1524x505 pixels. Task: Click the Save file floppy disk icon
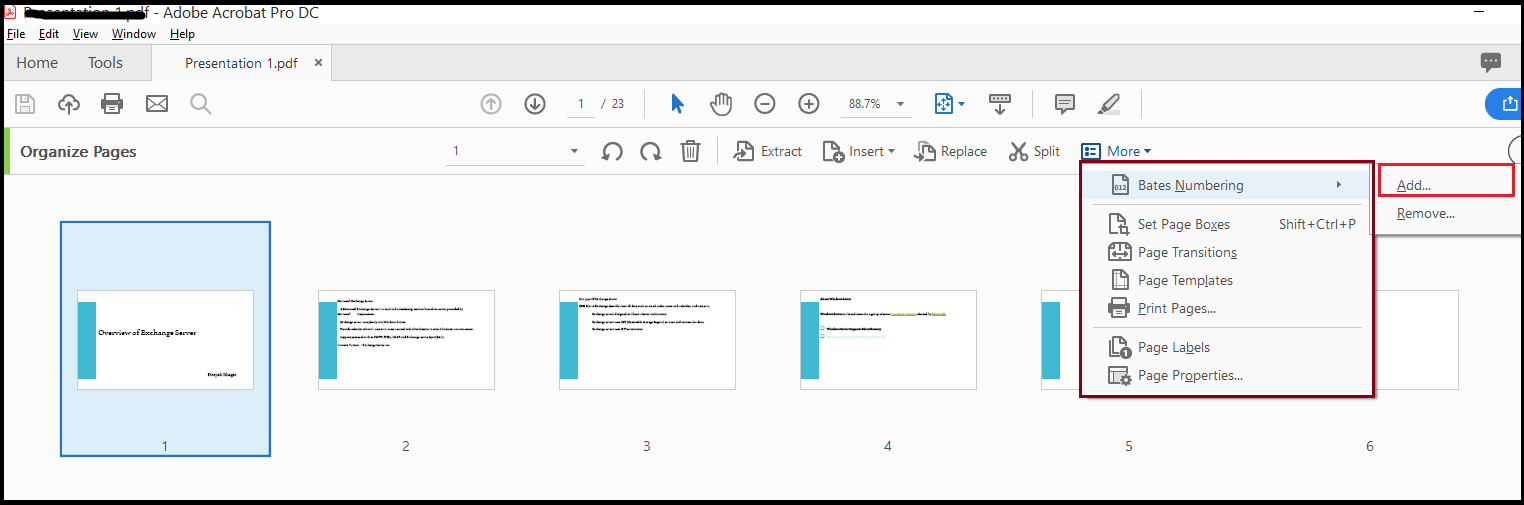tap(25, 104)
